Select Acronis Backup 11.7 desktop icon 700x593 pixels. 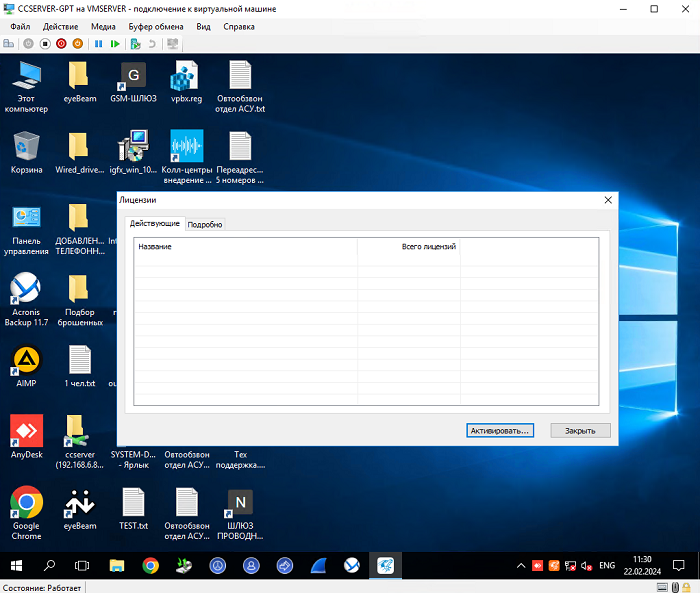26,290
